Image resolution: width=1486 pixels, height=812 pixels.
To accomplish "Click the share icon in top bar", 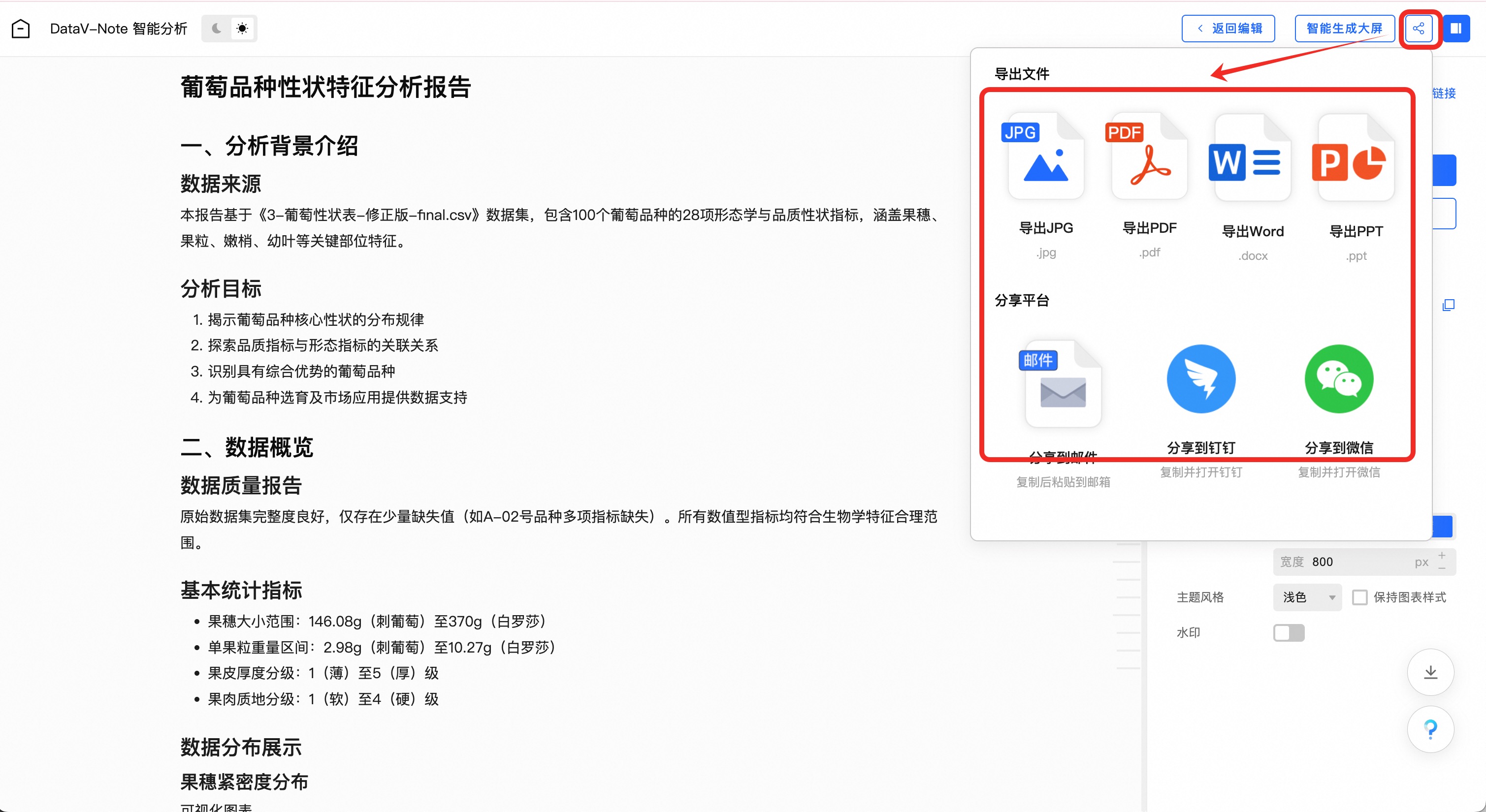I will [1419, 28].
